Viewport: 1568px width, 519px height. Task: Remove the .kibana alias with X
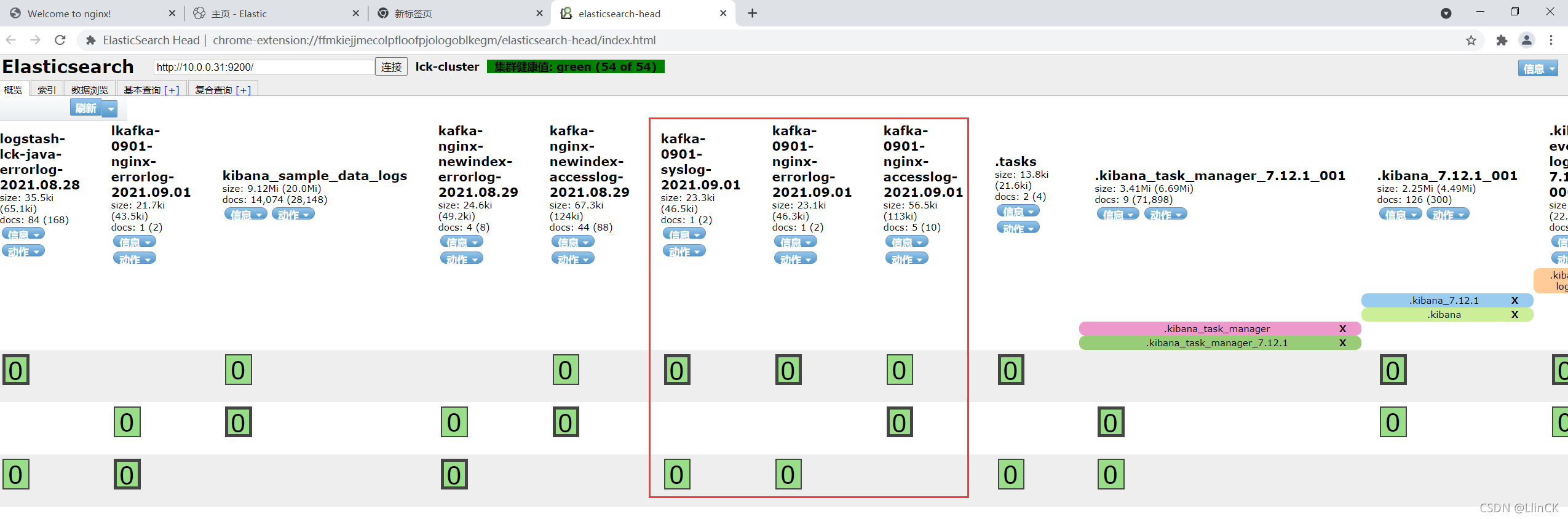(1515, 314)
